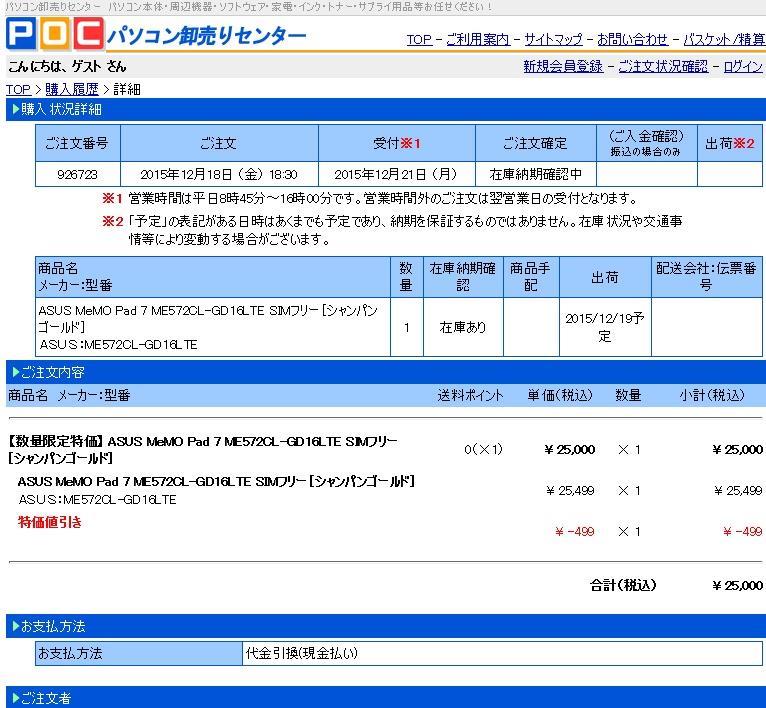Open 新規会員登録 link
Viewport: 766px width, 708px height.
[563, 66]
